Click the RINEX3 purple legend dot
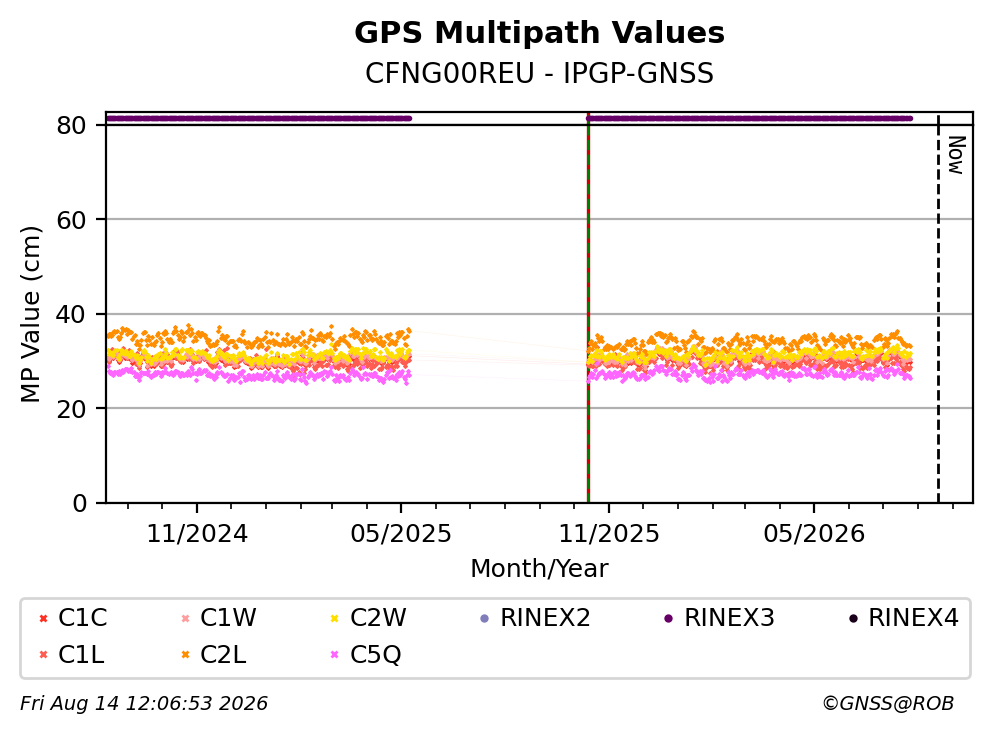 (669, 619)
